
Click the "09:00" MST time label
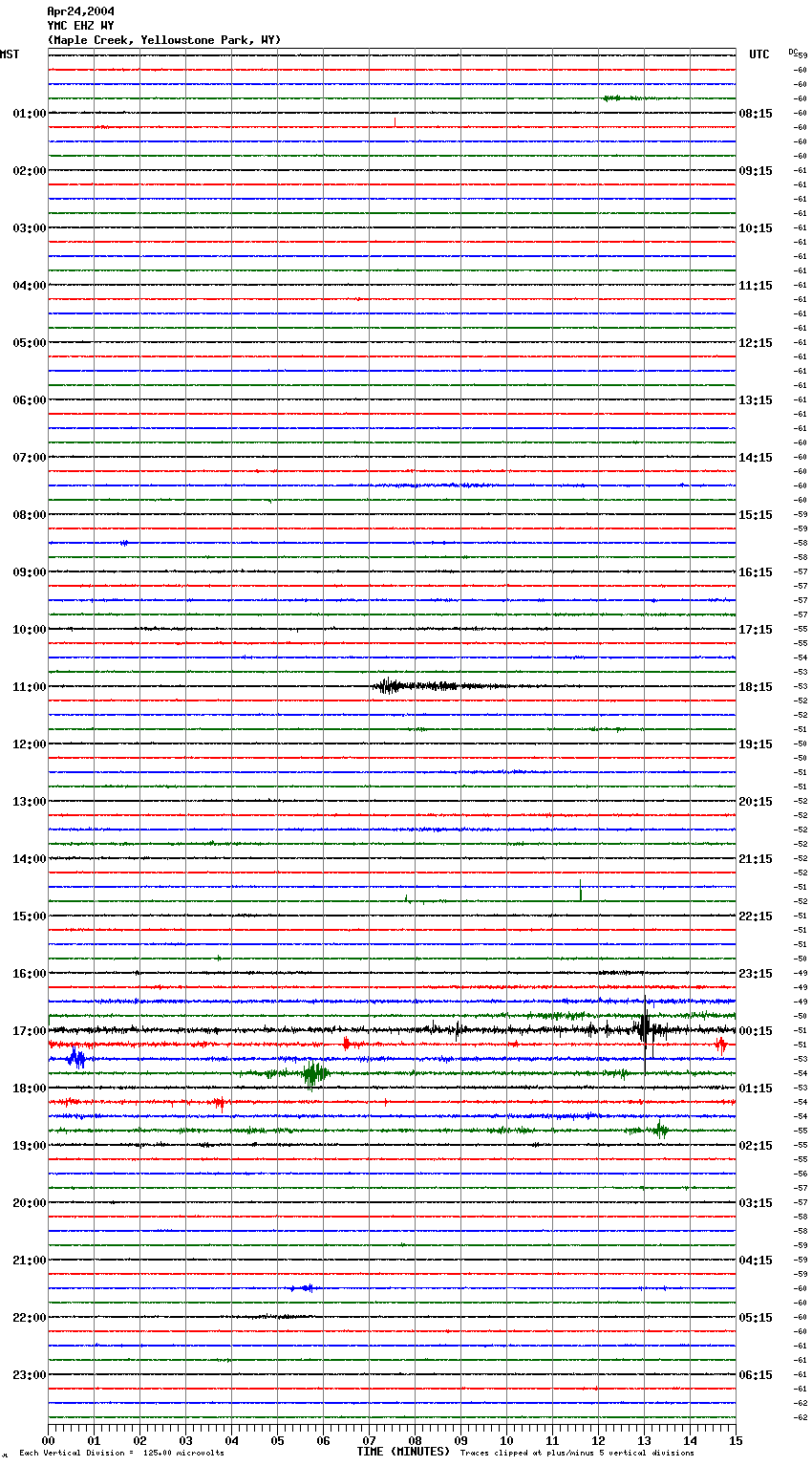29,571
